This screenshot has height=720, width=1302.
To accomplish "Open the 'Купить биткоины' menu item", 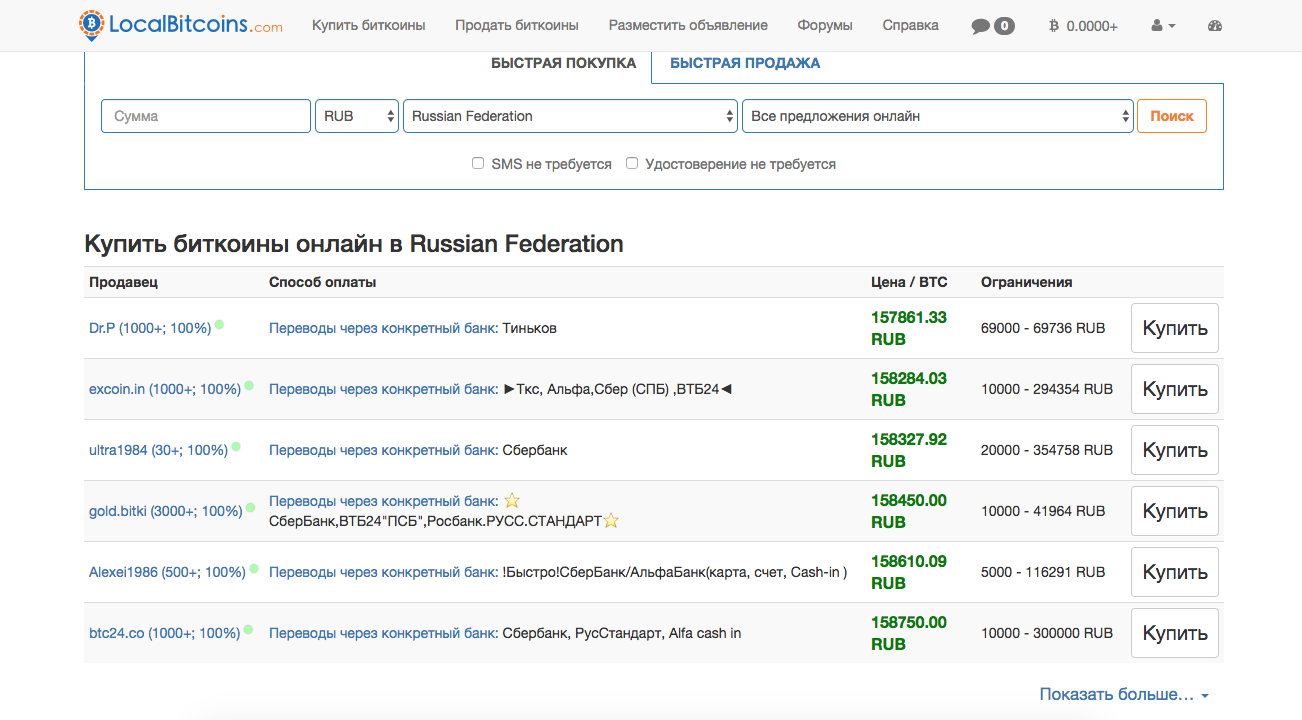I will (x=368, y=26).
